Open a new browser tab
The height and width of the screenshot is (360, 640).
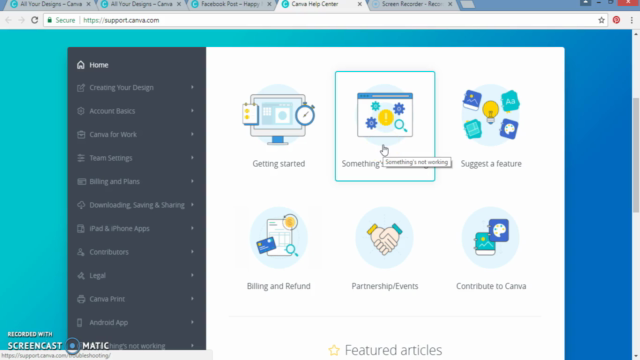(x=467, y=4)
